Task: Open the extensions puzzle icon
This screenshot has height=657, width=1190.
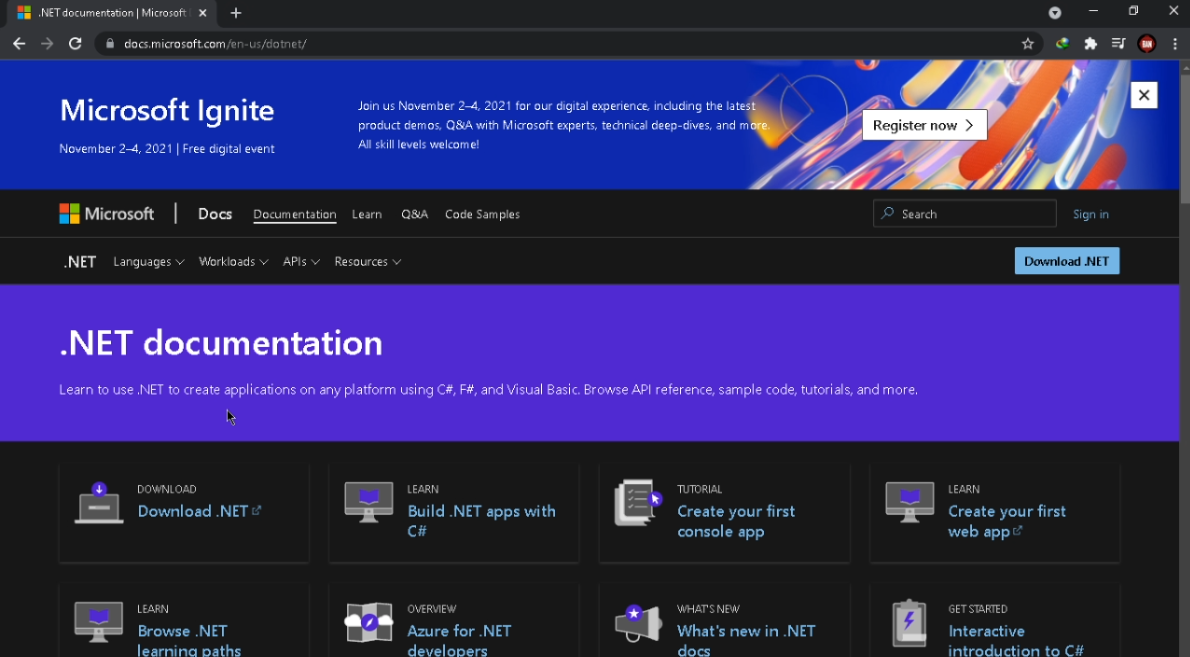Action: pyautogui.click(x=1091, y=44)
